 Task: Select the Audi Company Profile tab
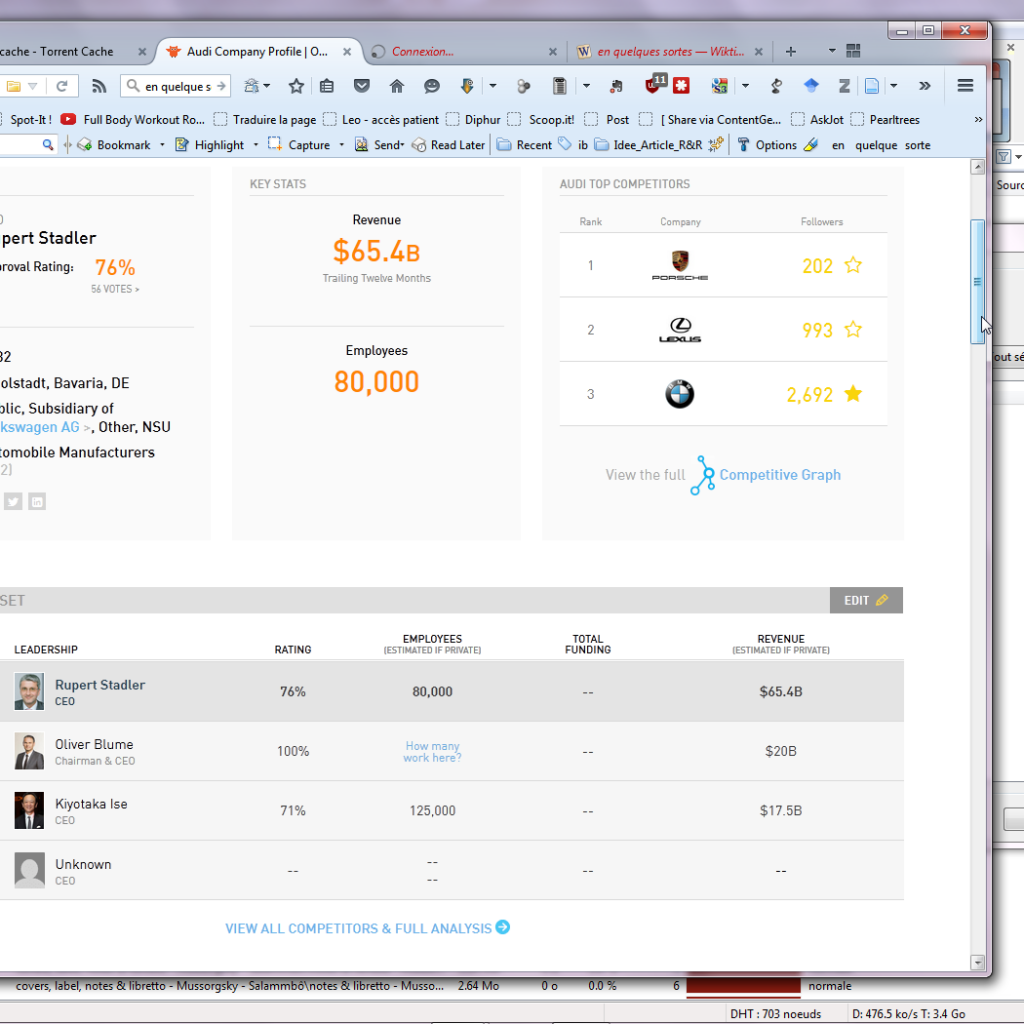tap(257, 52)
